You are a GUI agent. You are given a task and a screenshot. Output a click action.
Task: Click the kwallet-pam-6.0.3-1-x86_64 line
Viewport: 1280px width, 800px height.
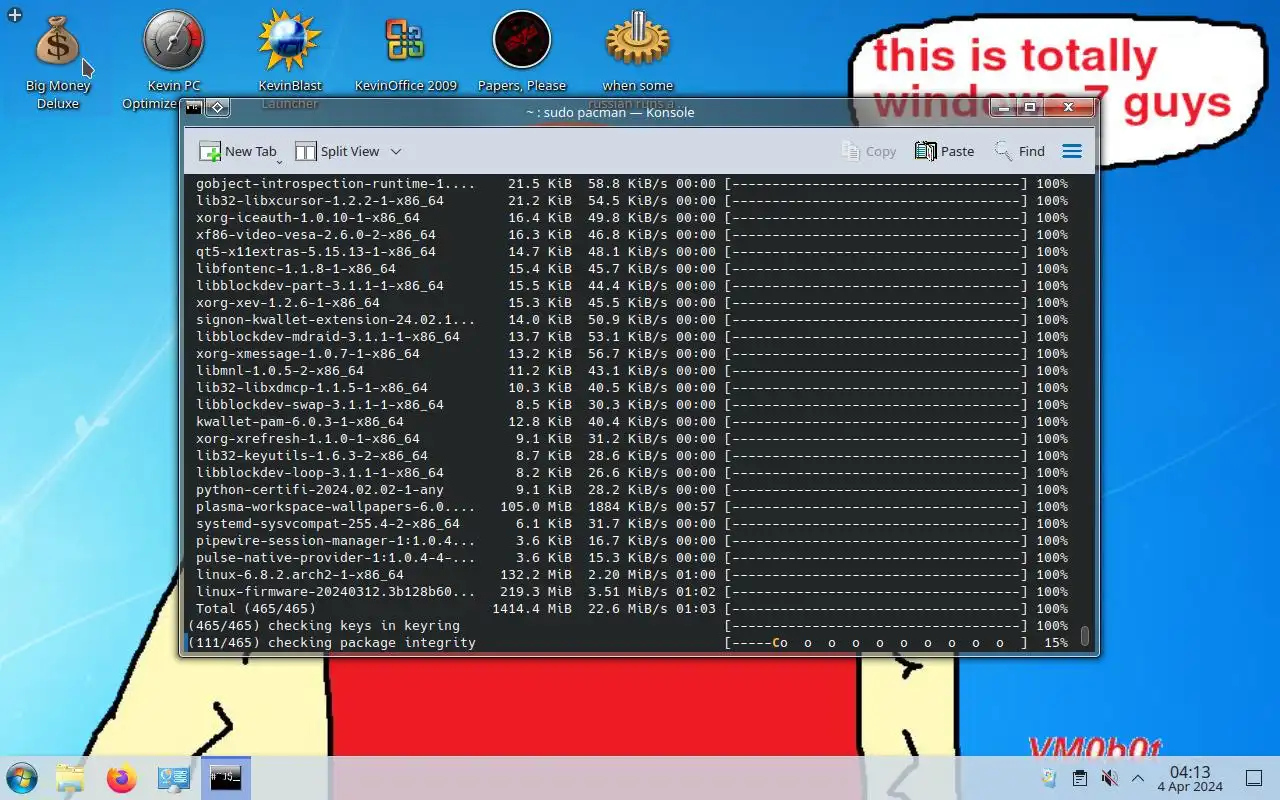[631, 422]
